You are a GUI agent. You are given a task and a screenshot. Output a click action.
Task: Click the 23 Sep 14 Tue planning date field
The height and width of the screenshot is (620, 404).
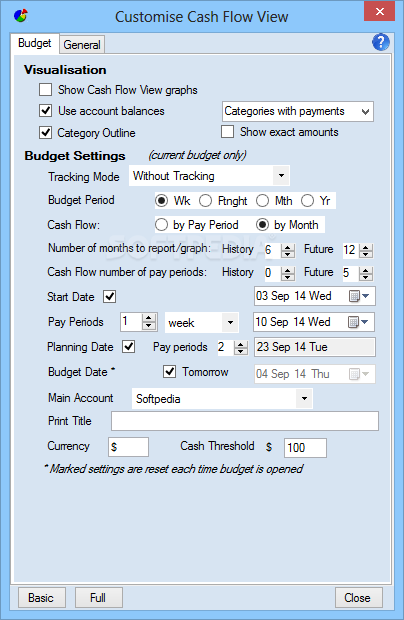pyautogui.click(x=315, y=347)
